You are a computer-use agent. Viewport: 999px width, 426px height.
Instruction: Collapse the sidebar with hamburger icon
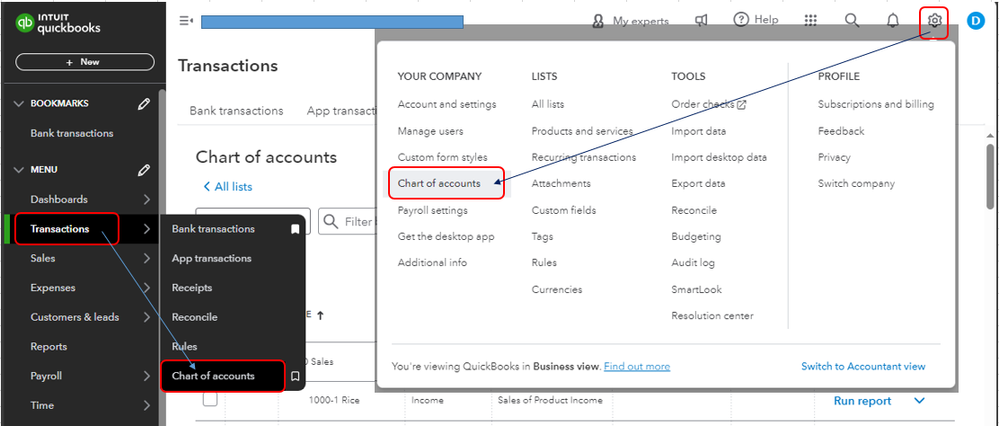[186, 21]
